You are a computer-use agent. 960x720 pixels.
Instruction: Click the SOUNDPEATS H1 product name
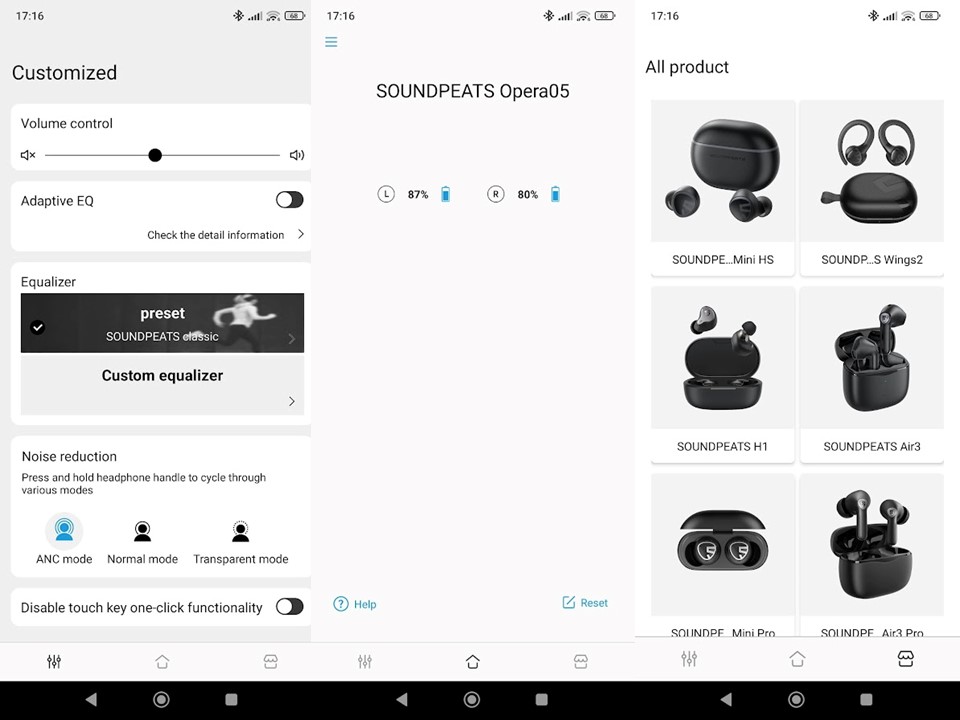click(722, 446)
